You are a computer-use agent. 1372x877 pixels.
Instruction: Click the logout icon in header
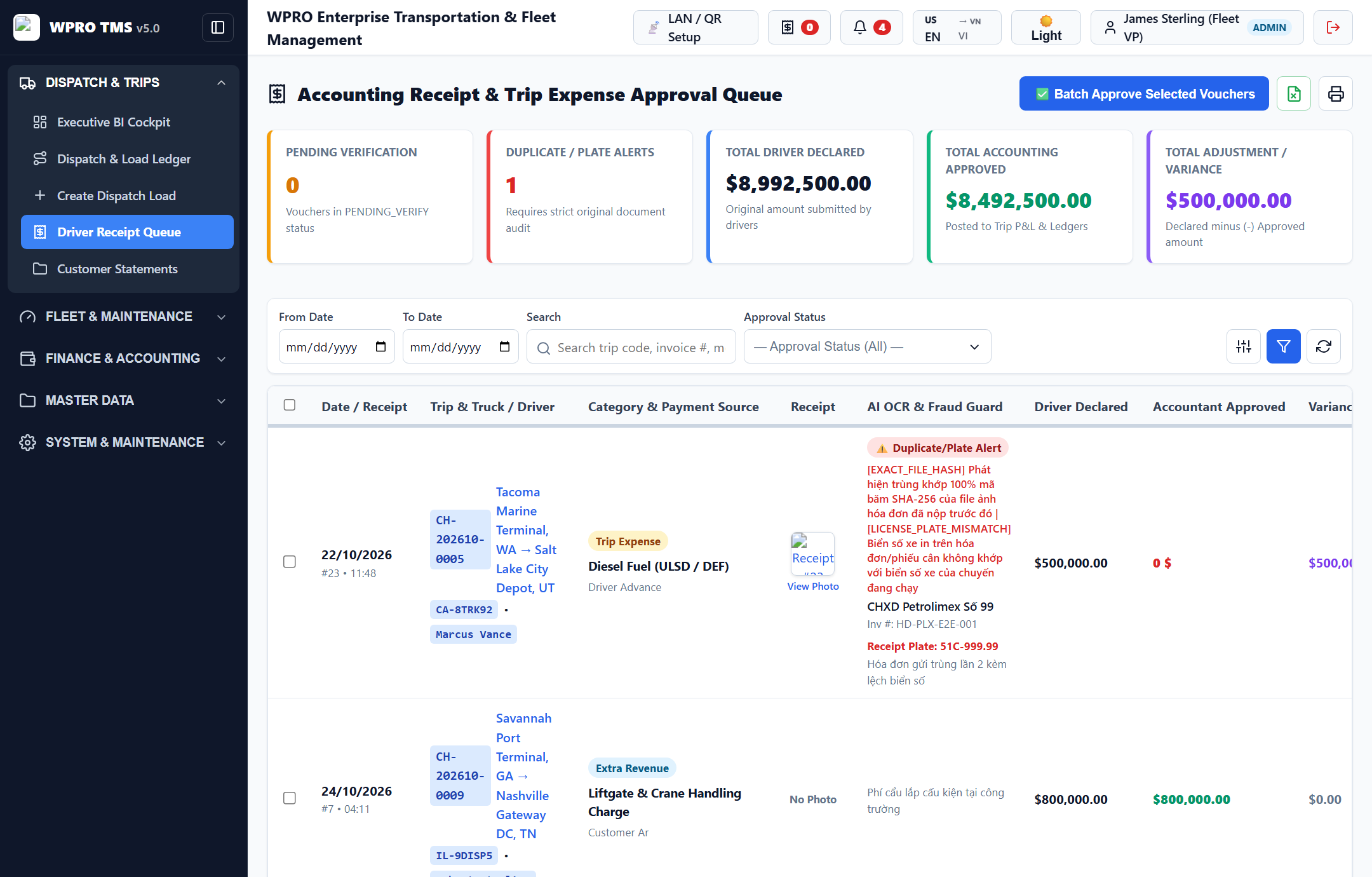1333,27
